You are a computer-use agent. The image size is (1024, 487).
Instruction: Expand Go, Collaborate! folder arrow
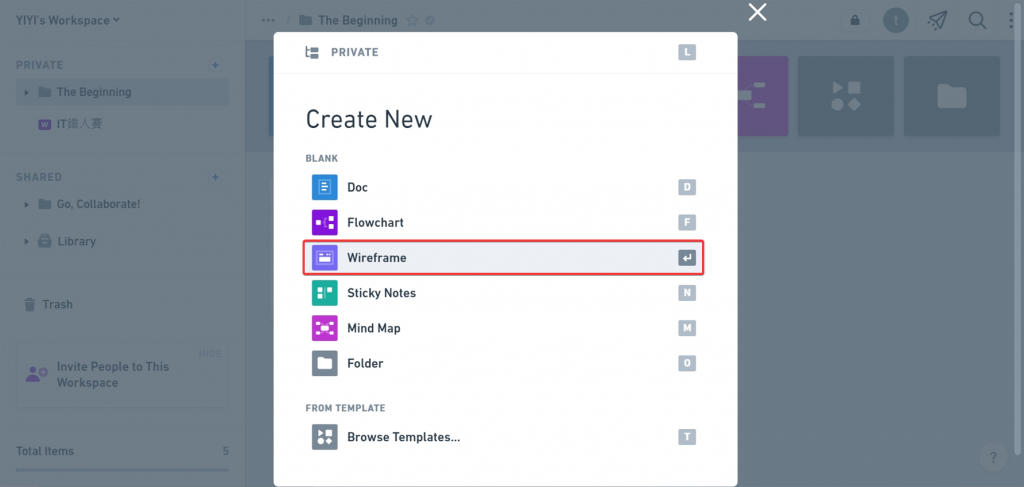click(27, 204)
